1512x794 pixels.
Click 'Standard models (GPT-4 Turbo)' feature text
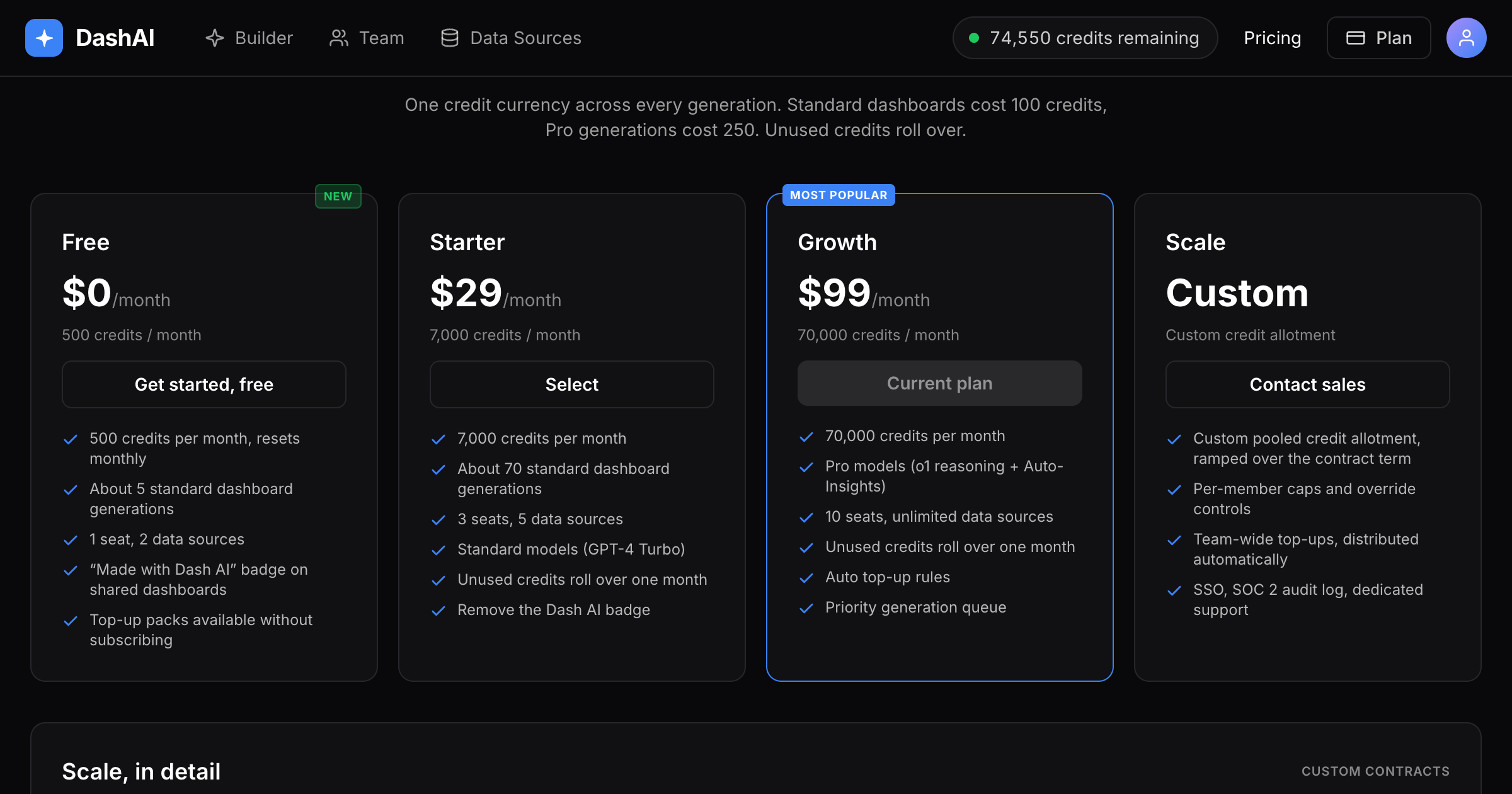click(571, 549)
